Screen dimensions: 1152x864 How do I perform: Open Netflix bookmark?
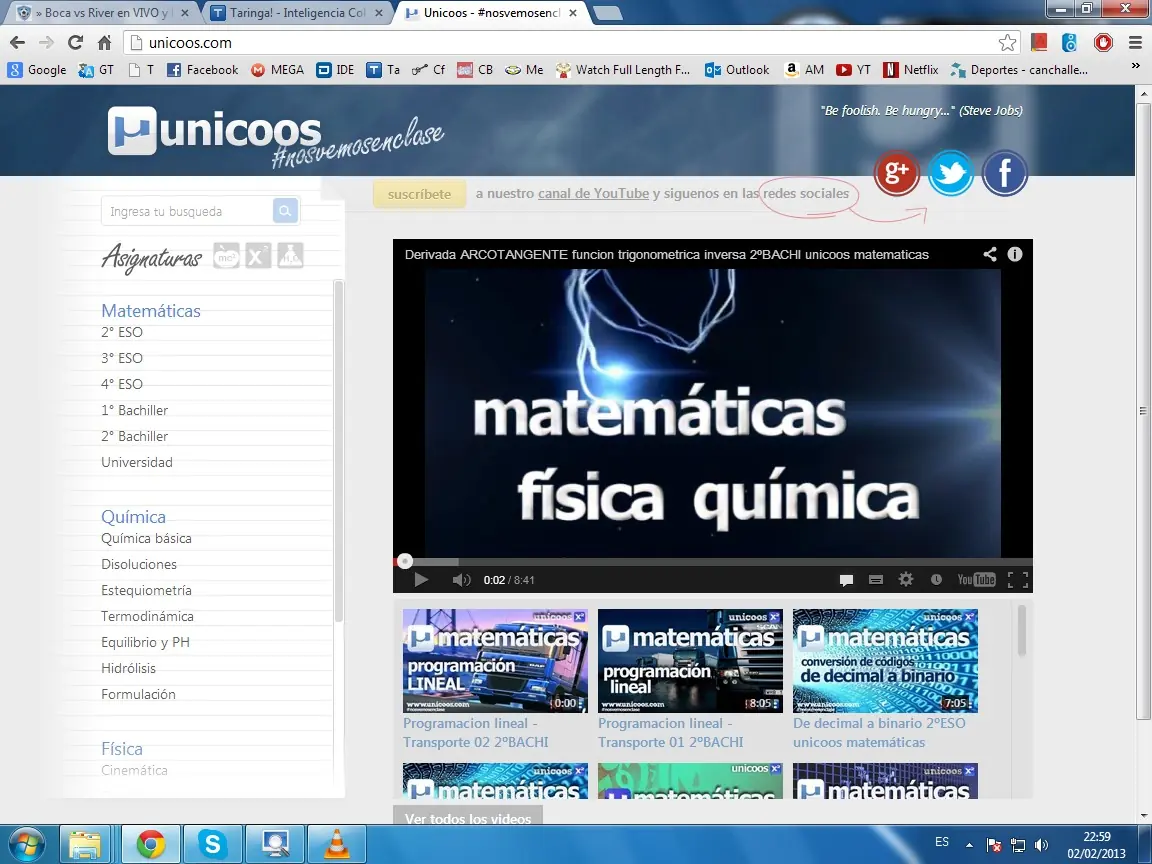pos(911,70)
